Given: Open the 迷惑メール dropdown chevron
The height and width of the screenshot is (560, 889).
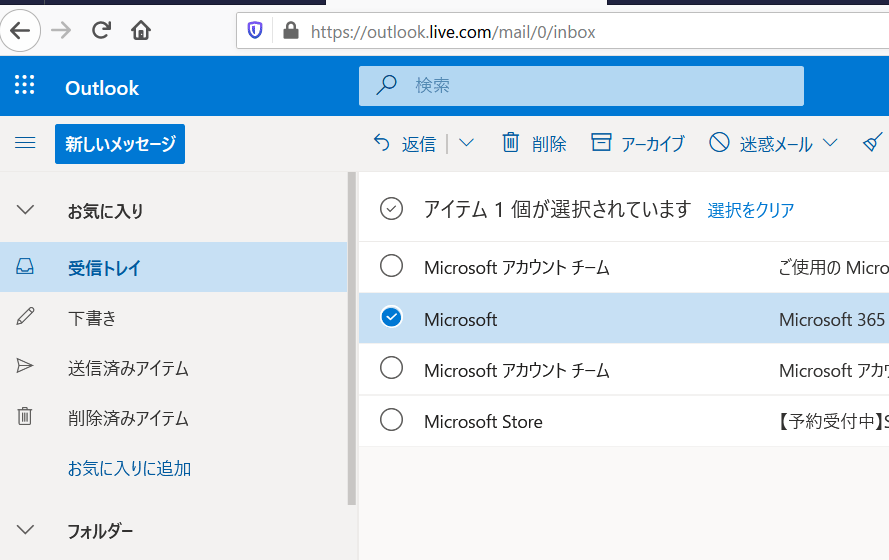Looking at the screenshot, I should pyautogui.click(x=829, y=142).
